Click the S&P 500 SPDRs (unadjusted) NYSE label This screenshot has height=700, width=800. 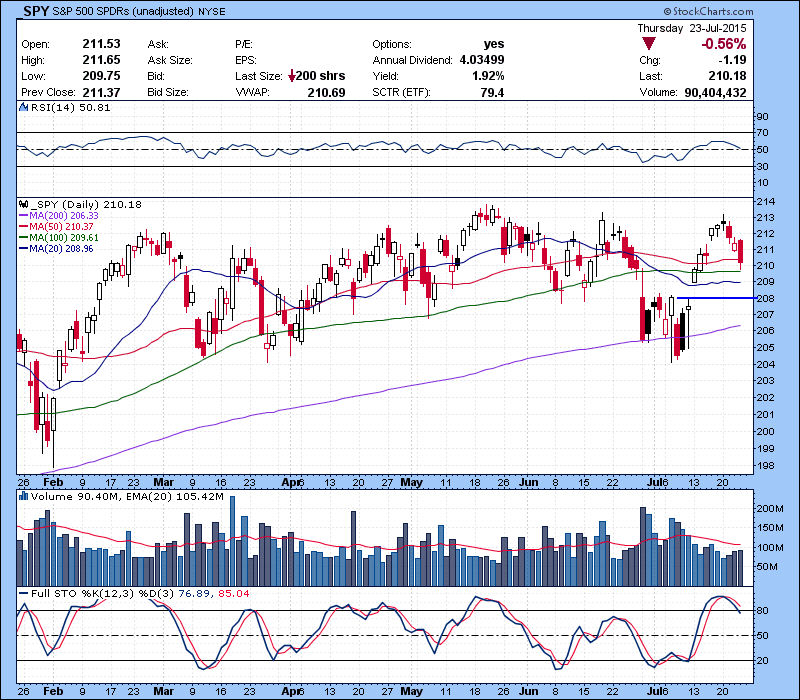click(x=139, y=11)
